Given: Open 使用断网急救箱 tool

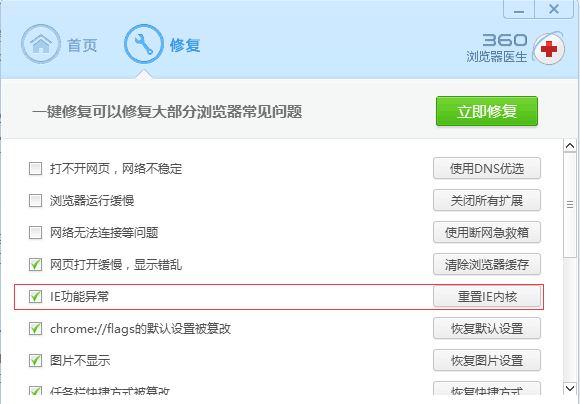Looking at the screenshot, I should point(487,232).
